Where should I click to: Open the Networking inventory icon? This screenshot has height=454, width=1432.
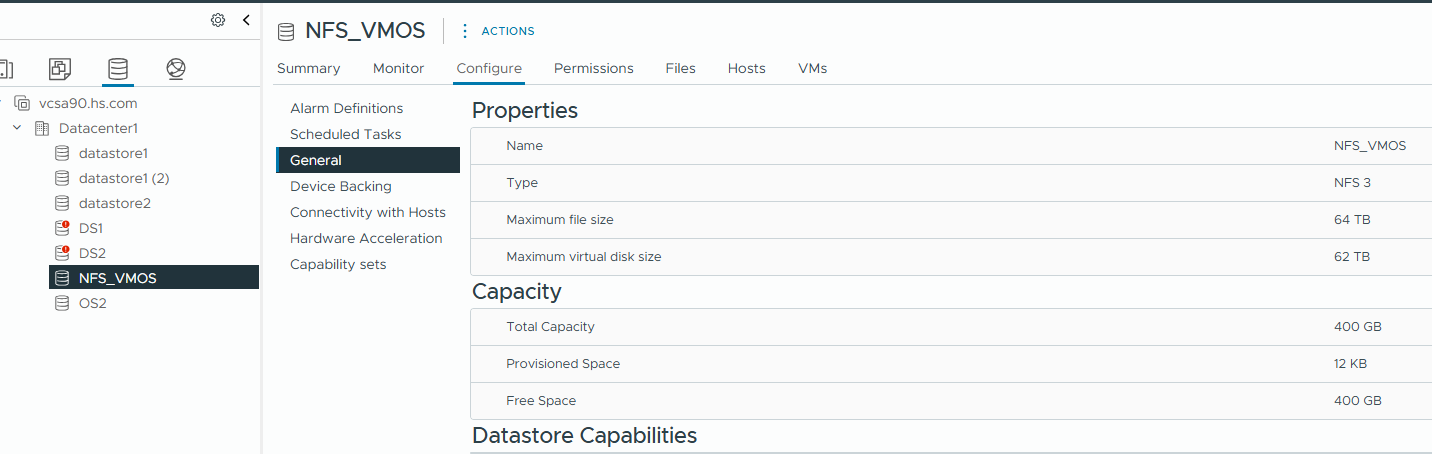[176, 69]
